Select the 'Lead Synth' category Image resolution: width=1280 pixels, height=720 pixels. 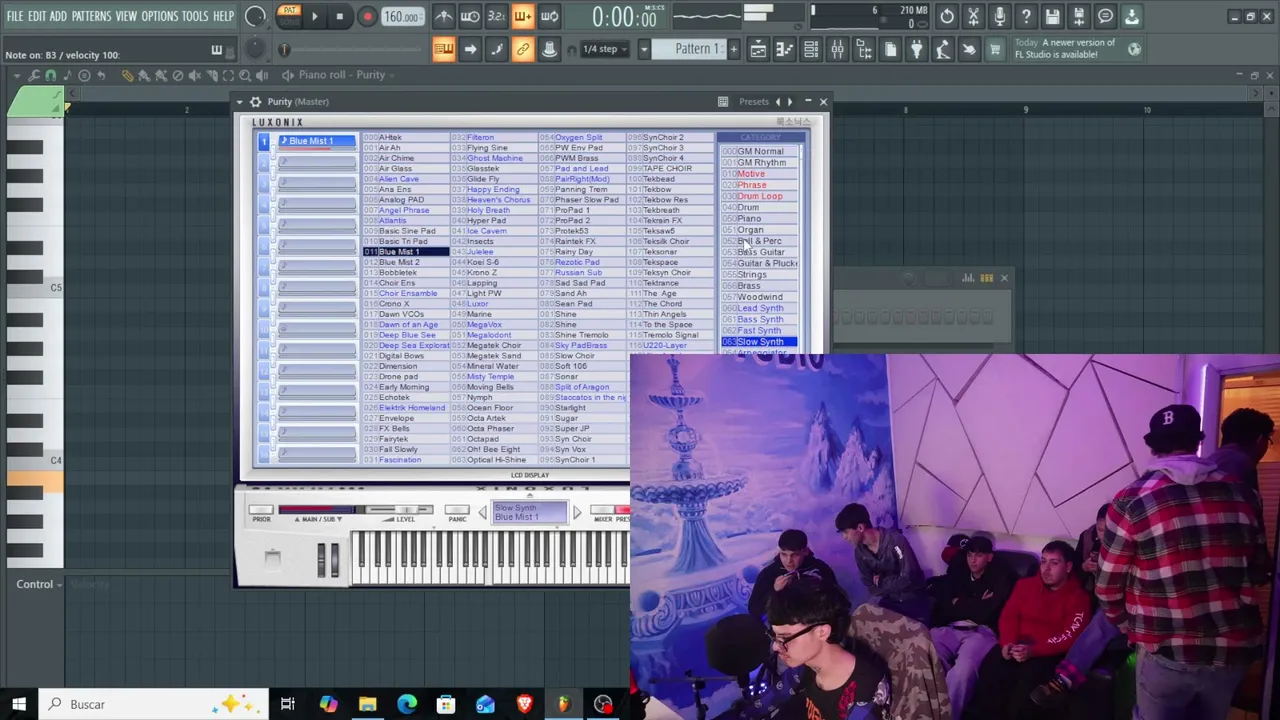pyautogui.click(x=760, y=308)
